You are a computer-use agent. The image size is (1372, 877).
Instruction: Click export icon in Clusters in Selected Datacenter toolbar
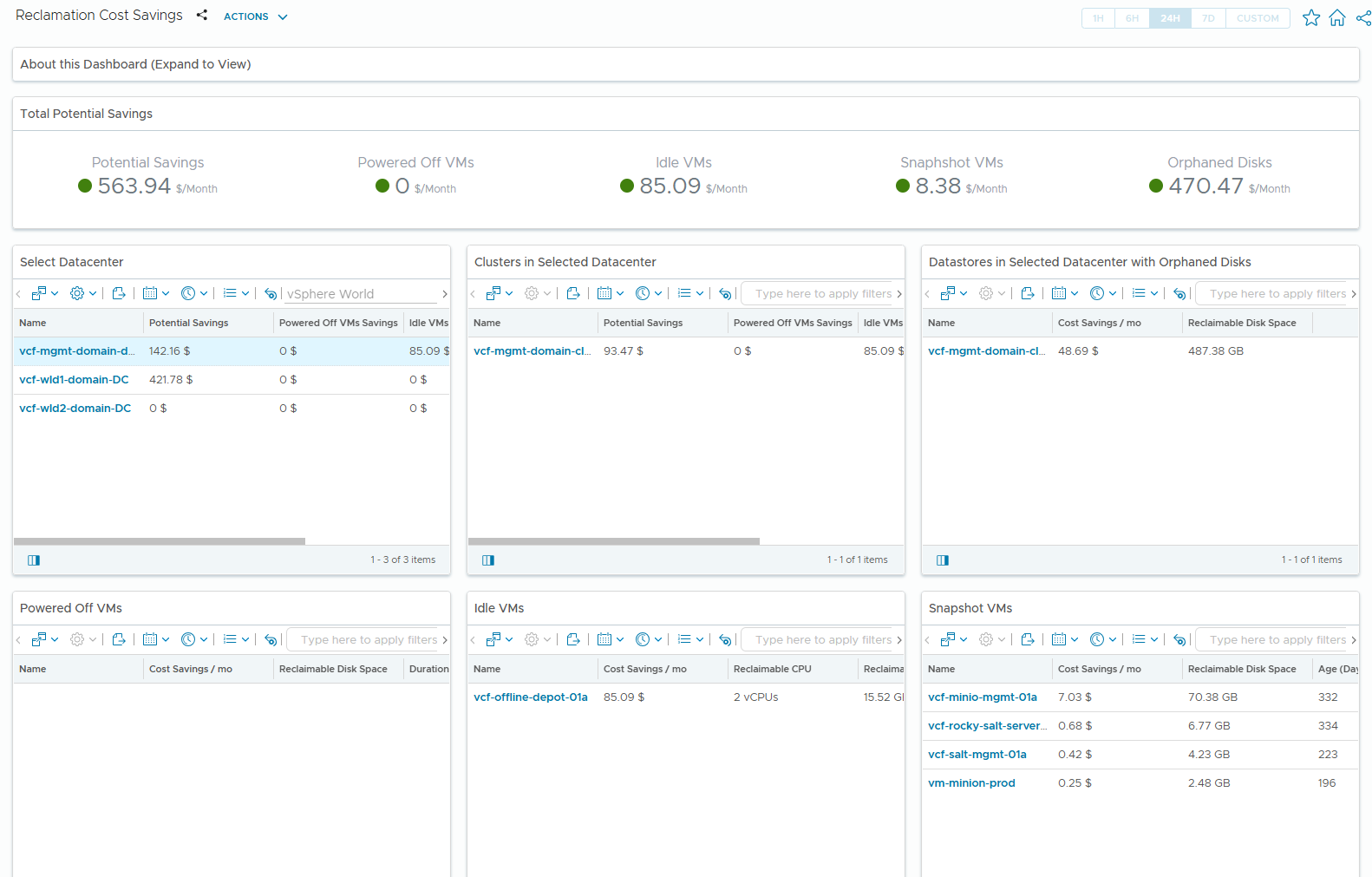point(573,293)
